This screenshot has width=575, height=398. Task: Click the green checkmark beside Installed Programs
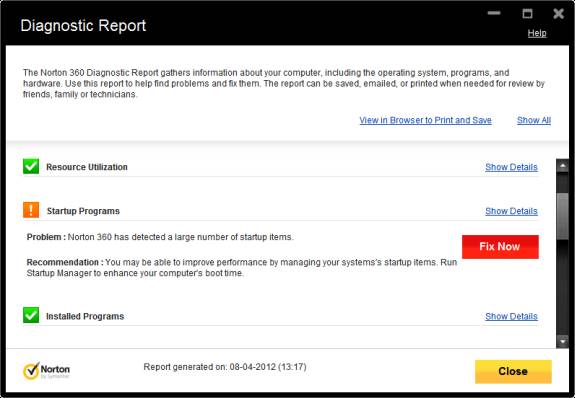[31, 315]
